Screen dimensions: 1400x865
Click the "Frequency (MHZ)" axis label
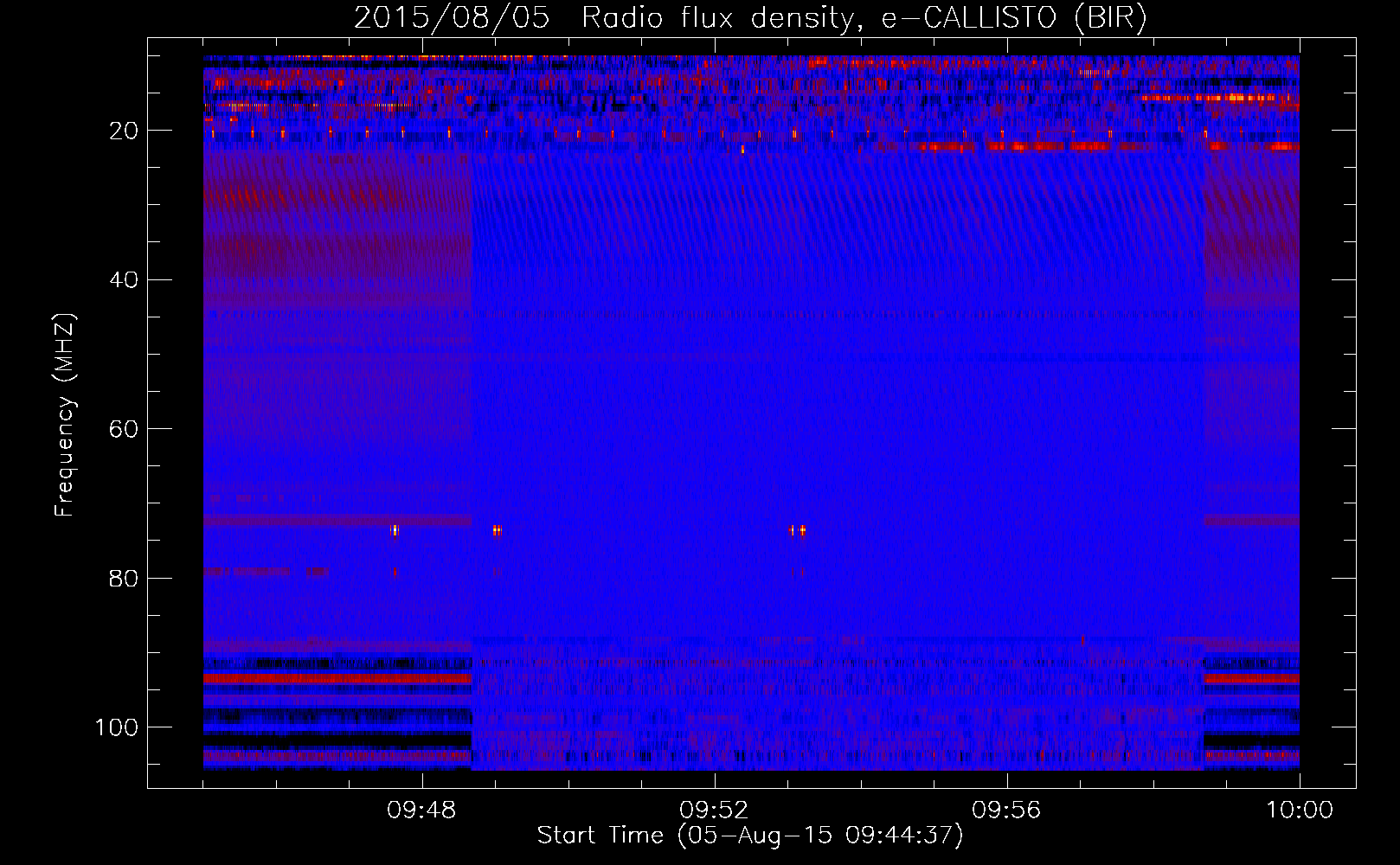(x=65, y=415)
